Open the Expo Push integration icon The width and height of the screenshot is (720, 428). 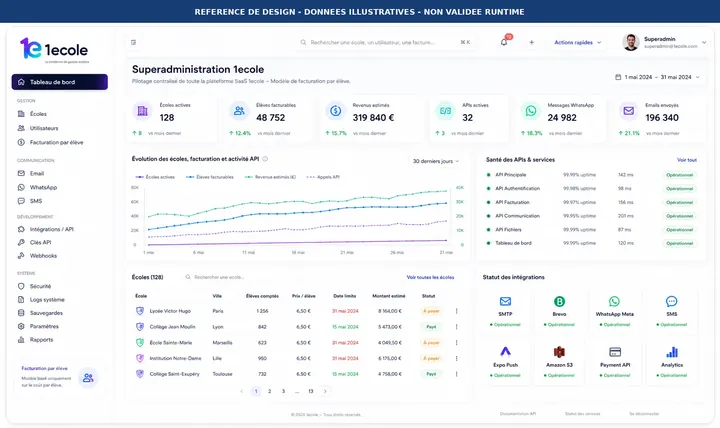point(505,352)
